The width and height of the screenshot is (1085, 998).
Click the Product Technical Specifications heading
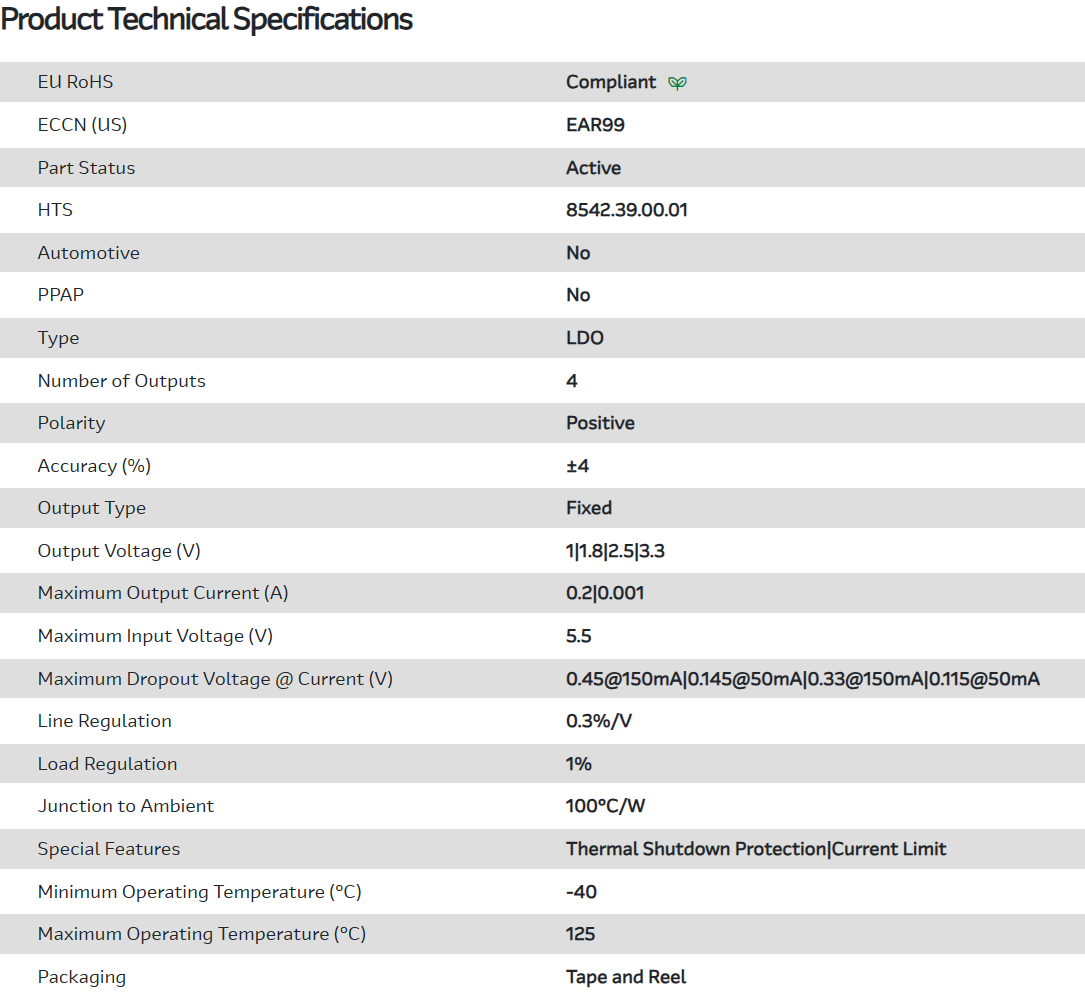[x=207, y=19]
